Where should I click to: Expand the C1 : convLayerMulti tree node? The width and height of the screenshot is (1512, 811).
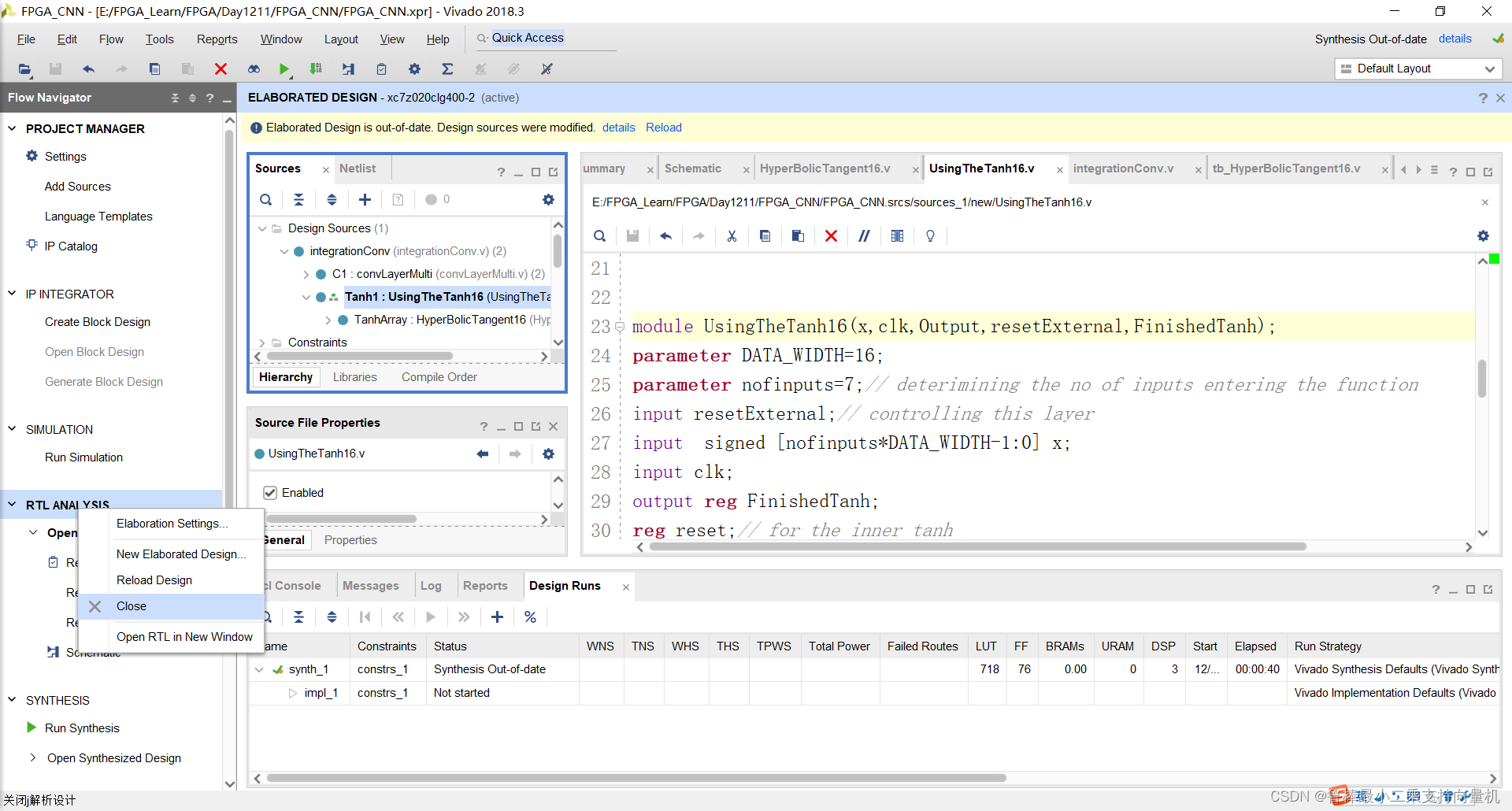tap(306, 274)
